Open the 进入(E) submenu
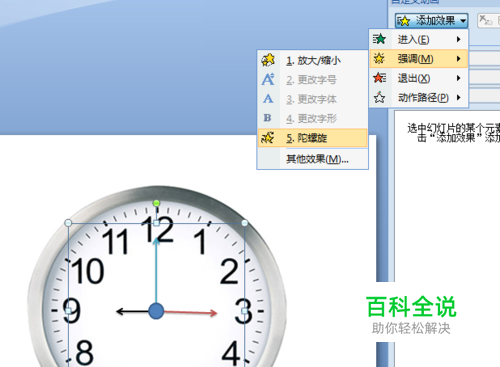The height and width of the screenshot is (367, 500). (x=419, y=40)
